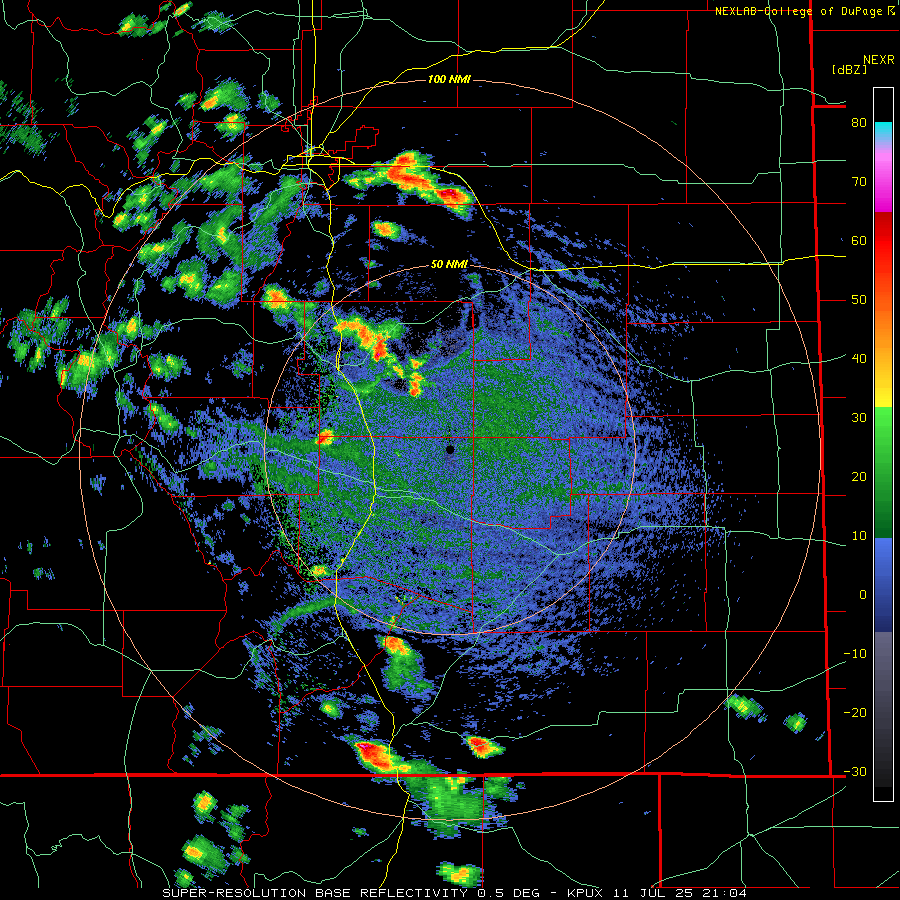
Task: Click the 80 value on the dBZ scale
Action: pos(859,123)
